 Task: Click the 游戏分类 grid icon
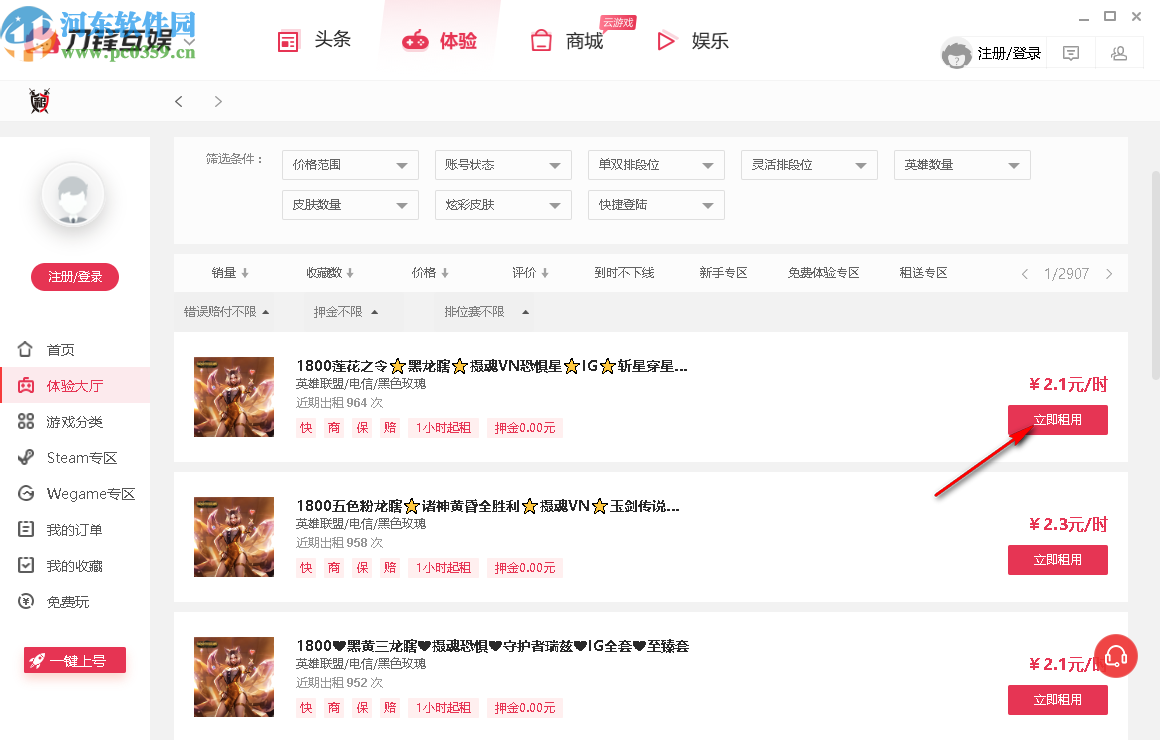click(25, 421)
